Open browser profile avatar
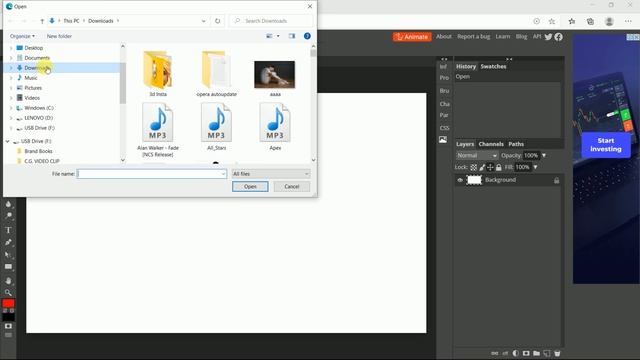The width and height of the screenshot is (640, 360). coord(609,21)
